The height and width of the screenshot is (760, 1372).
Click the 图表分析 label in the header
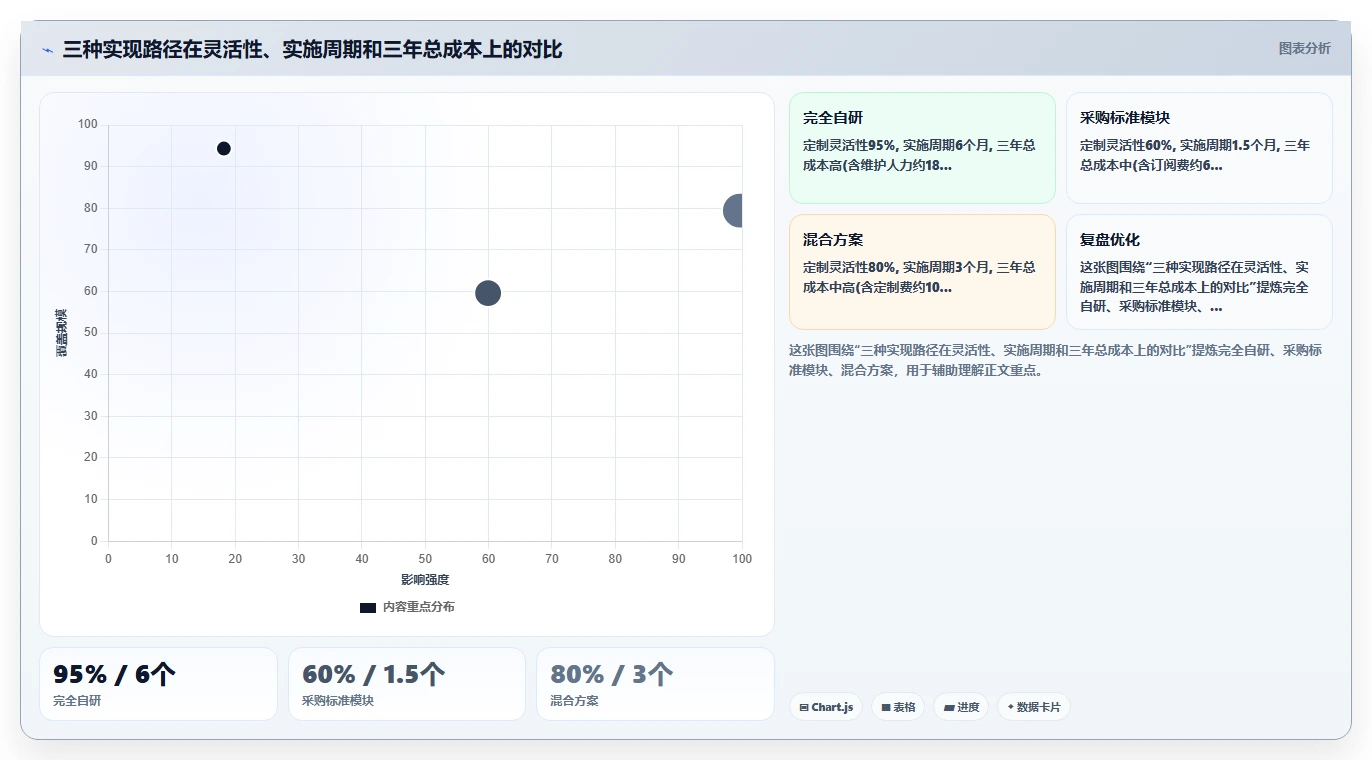point(1305,48)
